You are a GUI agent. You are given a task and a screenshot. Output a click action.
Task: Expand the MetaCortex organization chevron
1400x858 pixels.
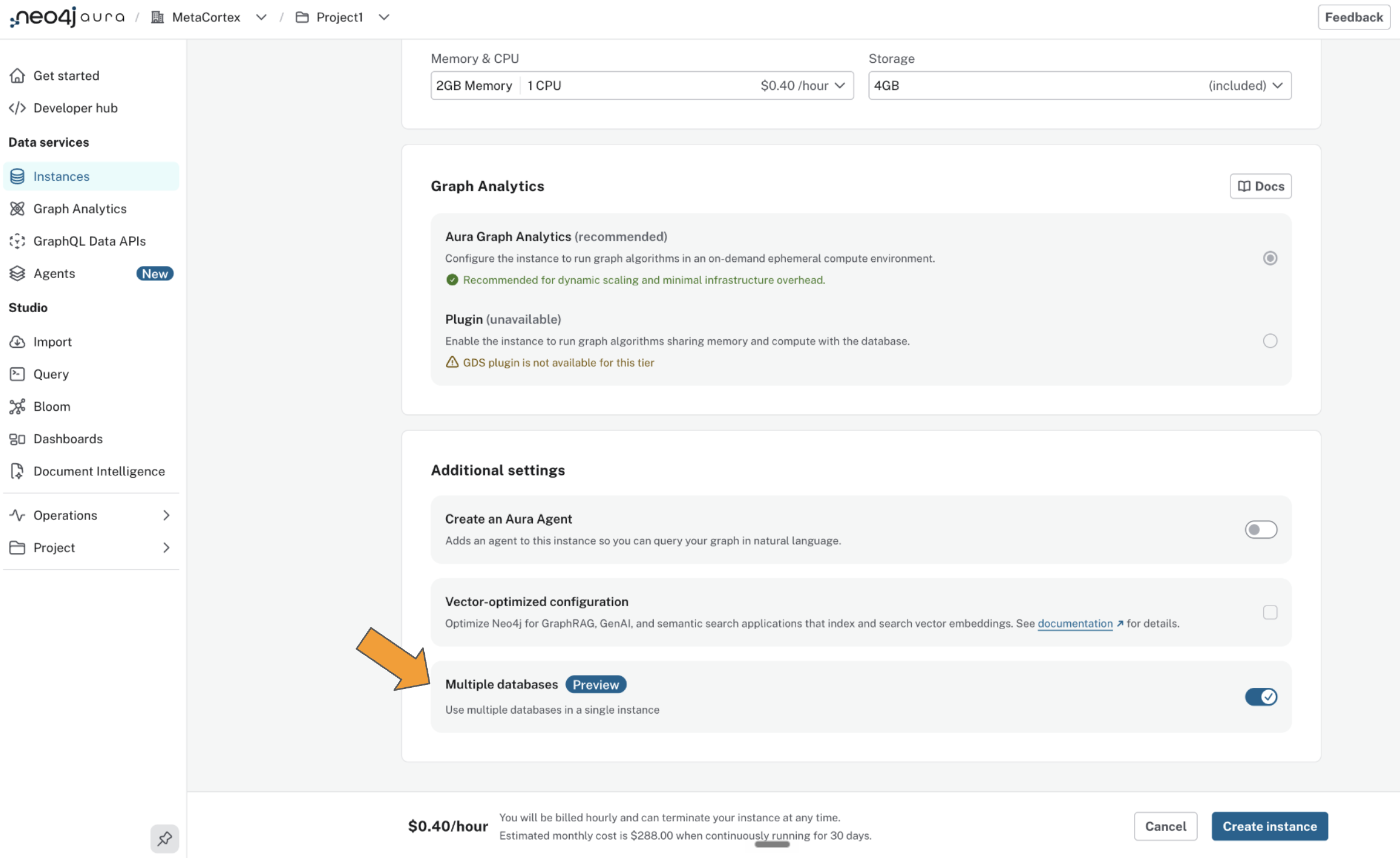tap(262, 18)
